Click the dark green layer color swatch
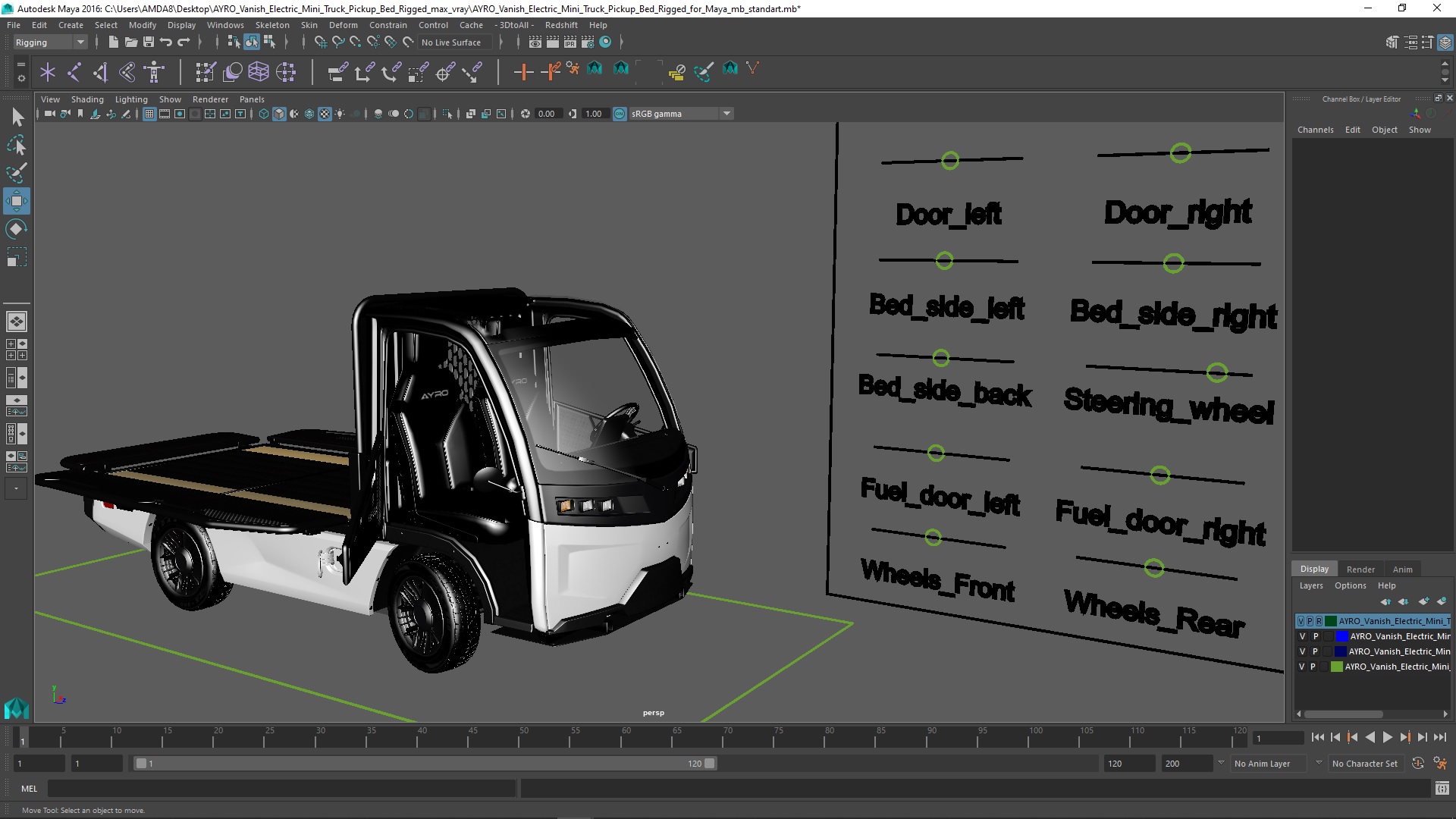Viewport: 1456px width, 819px height. (x=1330, y=621)
